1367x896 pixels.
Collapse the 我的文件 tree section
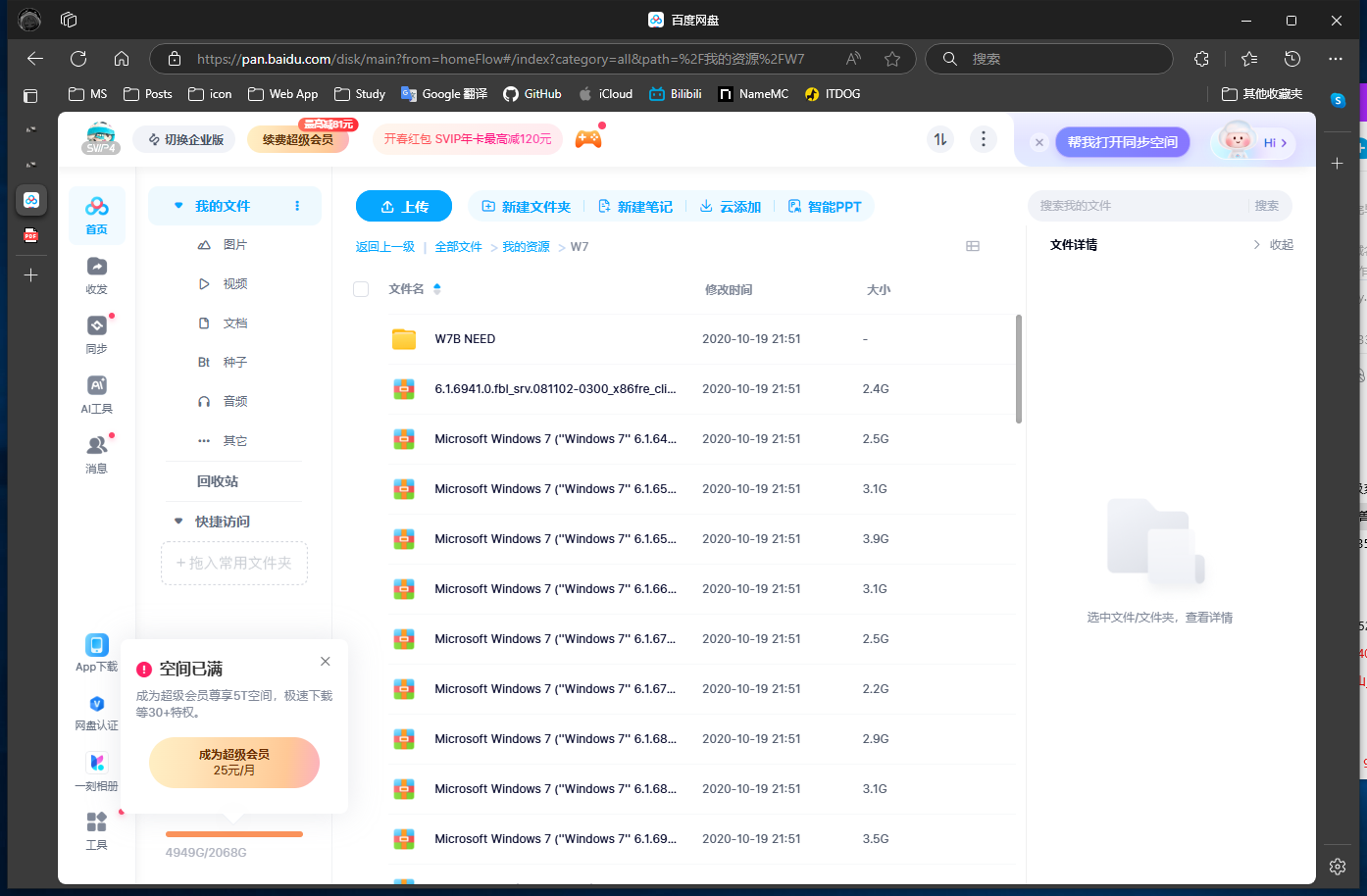point(178,206)
